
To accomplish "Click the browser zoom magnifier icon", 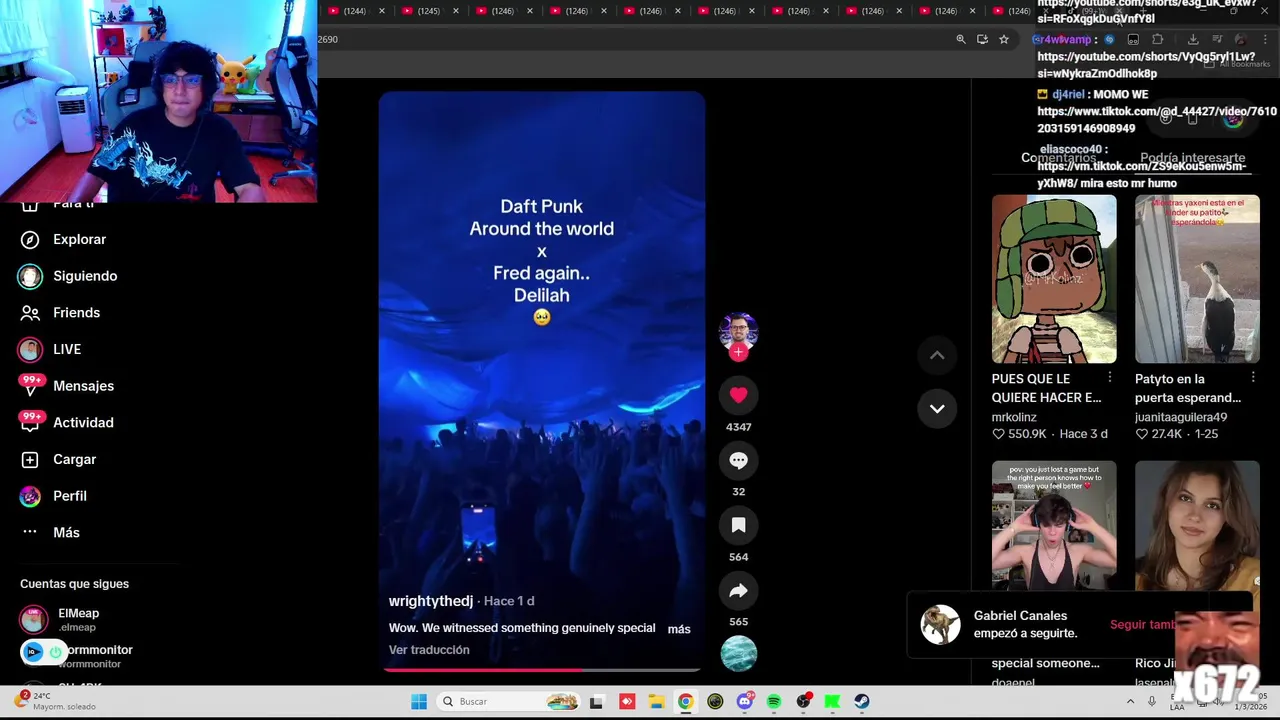I will 961,39.
